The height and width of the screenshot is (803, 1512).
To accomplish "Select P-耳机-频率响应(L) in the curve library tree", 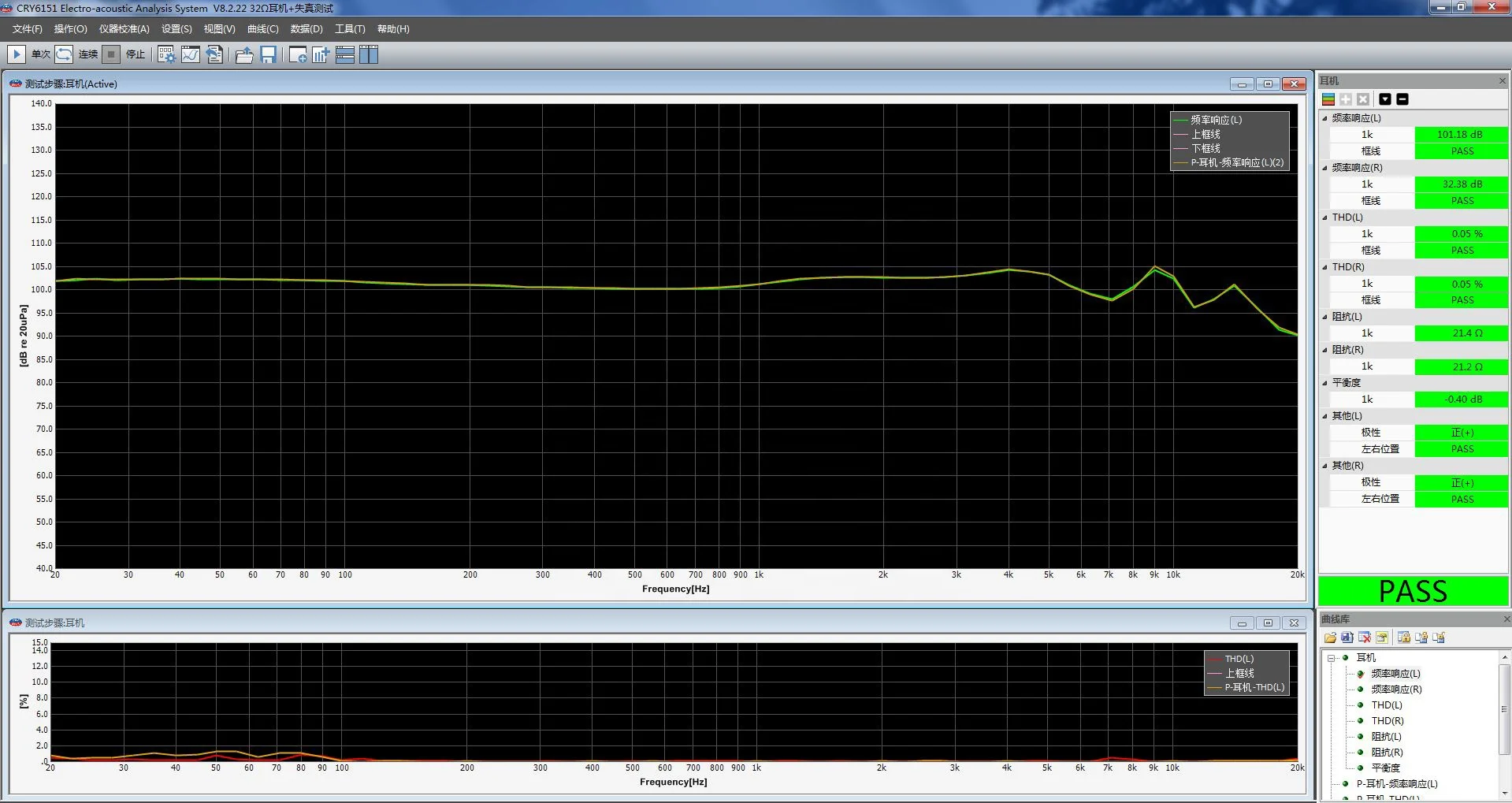I will point(1397,784).
